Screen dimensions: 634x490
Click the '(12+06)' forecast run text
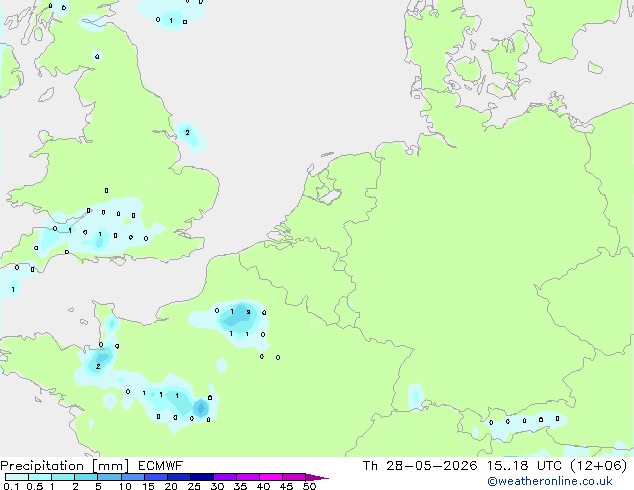(x=598, y=466)
